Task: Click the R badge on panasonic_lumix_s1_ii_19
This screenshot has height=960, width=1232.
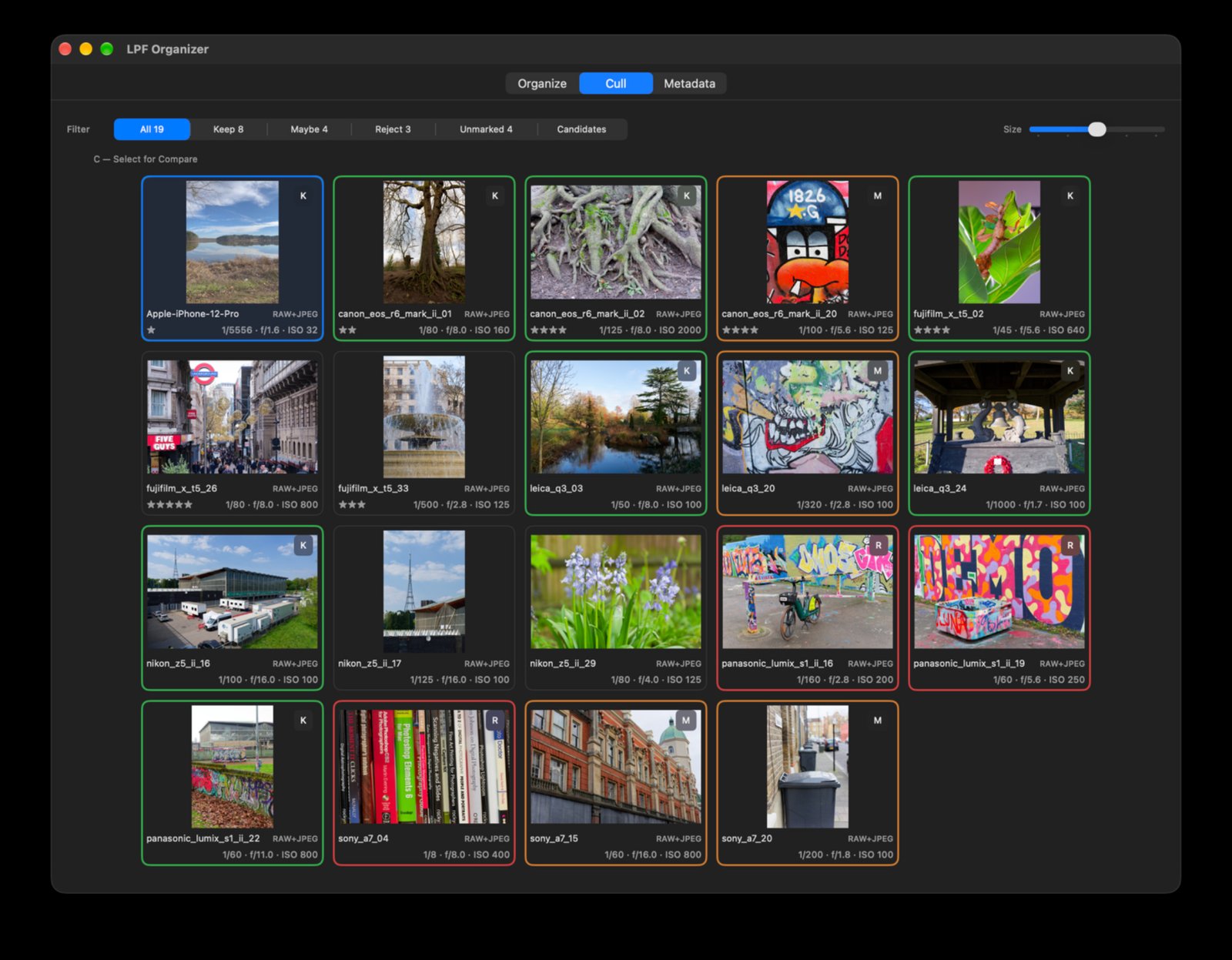Action: click(x=1070, y=545)
